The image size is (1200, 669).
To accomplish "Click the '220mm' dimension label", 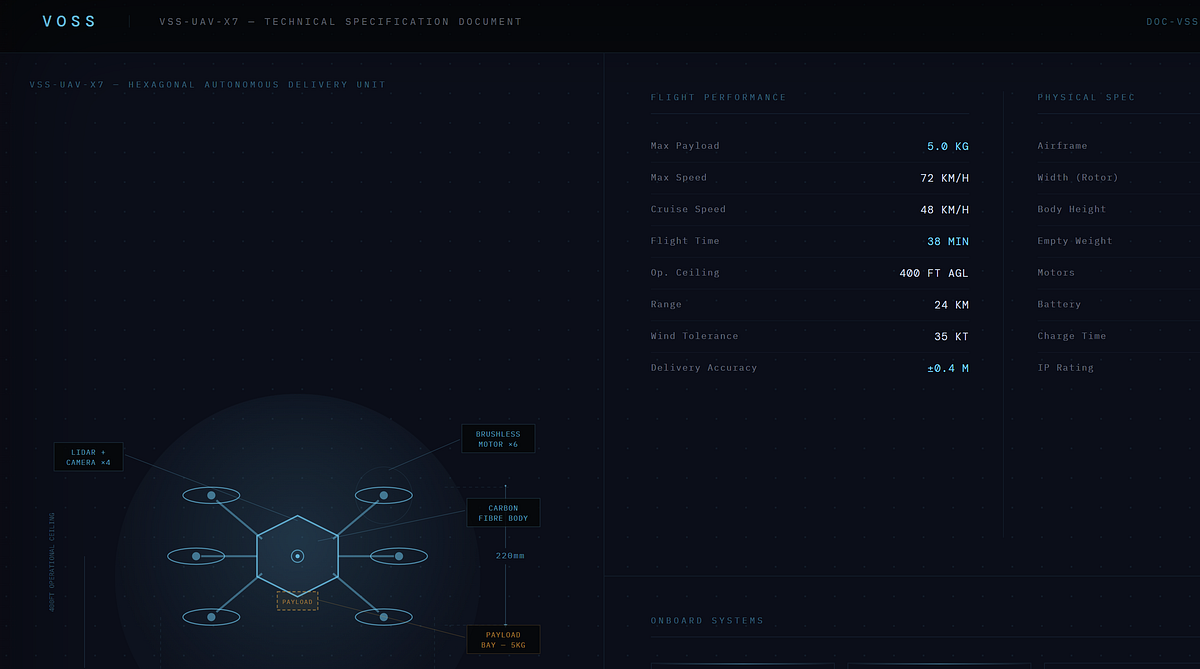I will coord(510,556).
